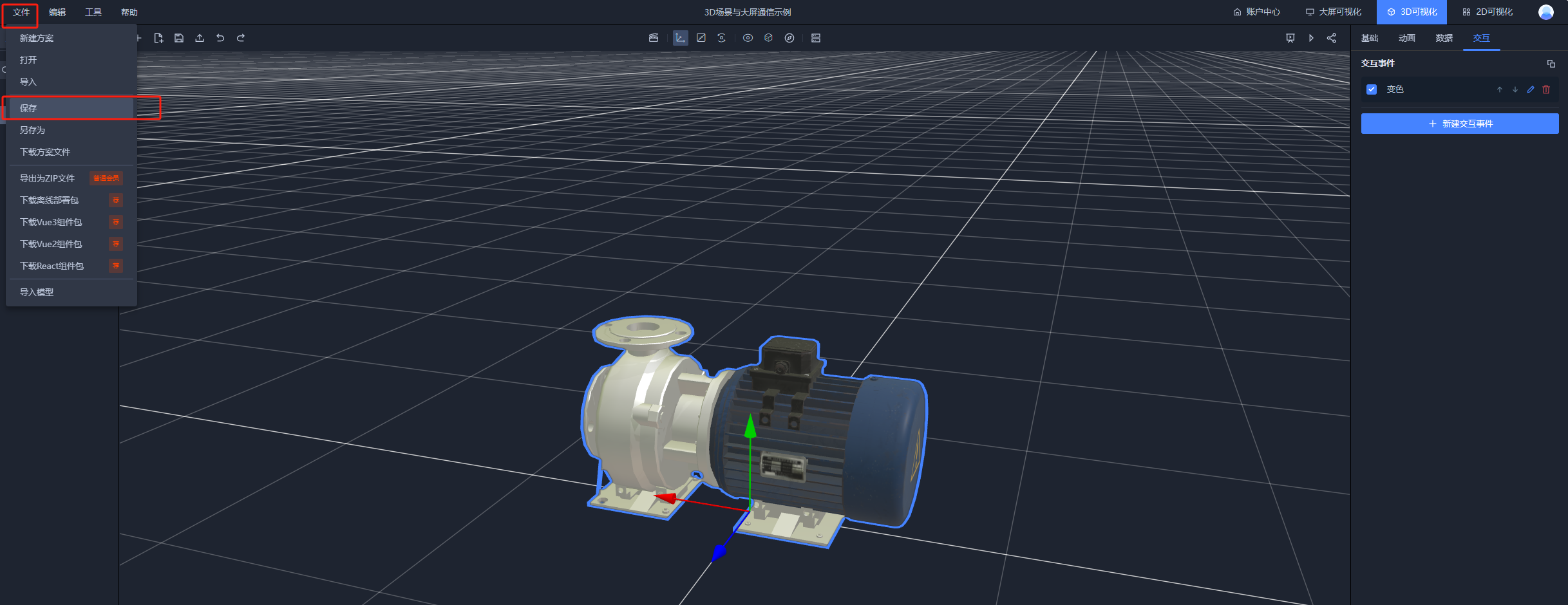Viewport: 1568px width, 605px height.
Task: Click the 新建交互事件 button
Action: click(1460, 124)
